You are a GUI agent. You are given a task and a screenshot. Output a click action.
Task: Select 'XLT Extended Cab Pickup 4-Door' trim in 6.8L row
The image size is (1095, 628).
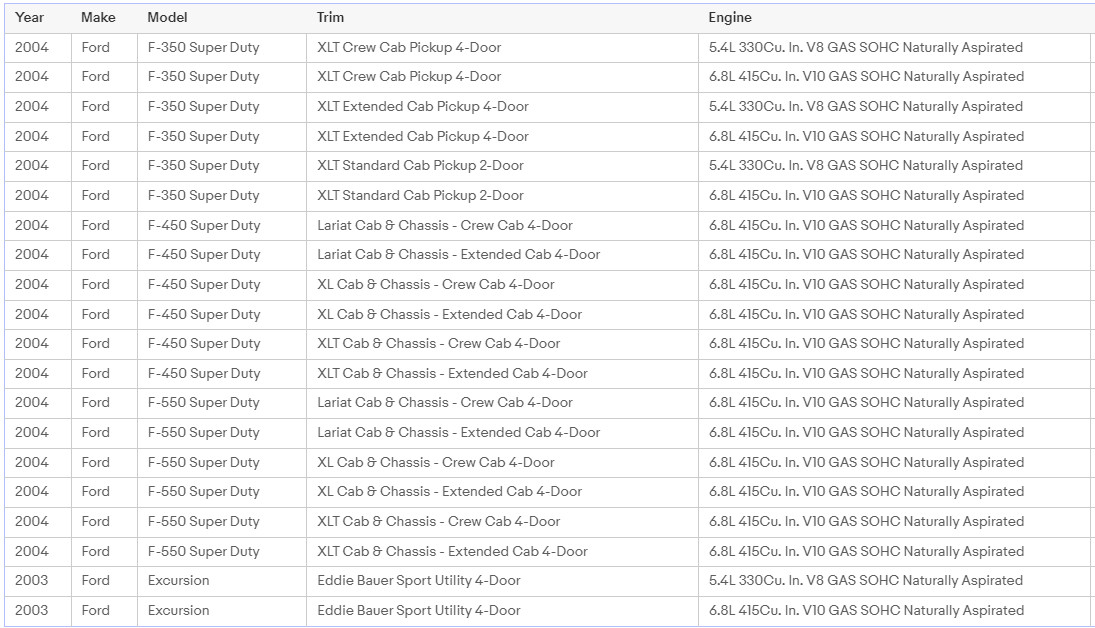tap(422, 136)
